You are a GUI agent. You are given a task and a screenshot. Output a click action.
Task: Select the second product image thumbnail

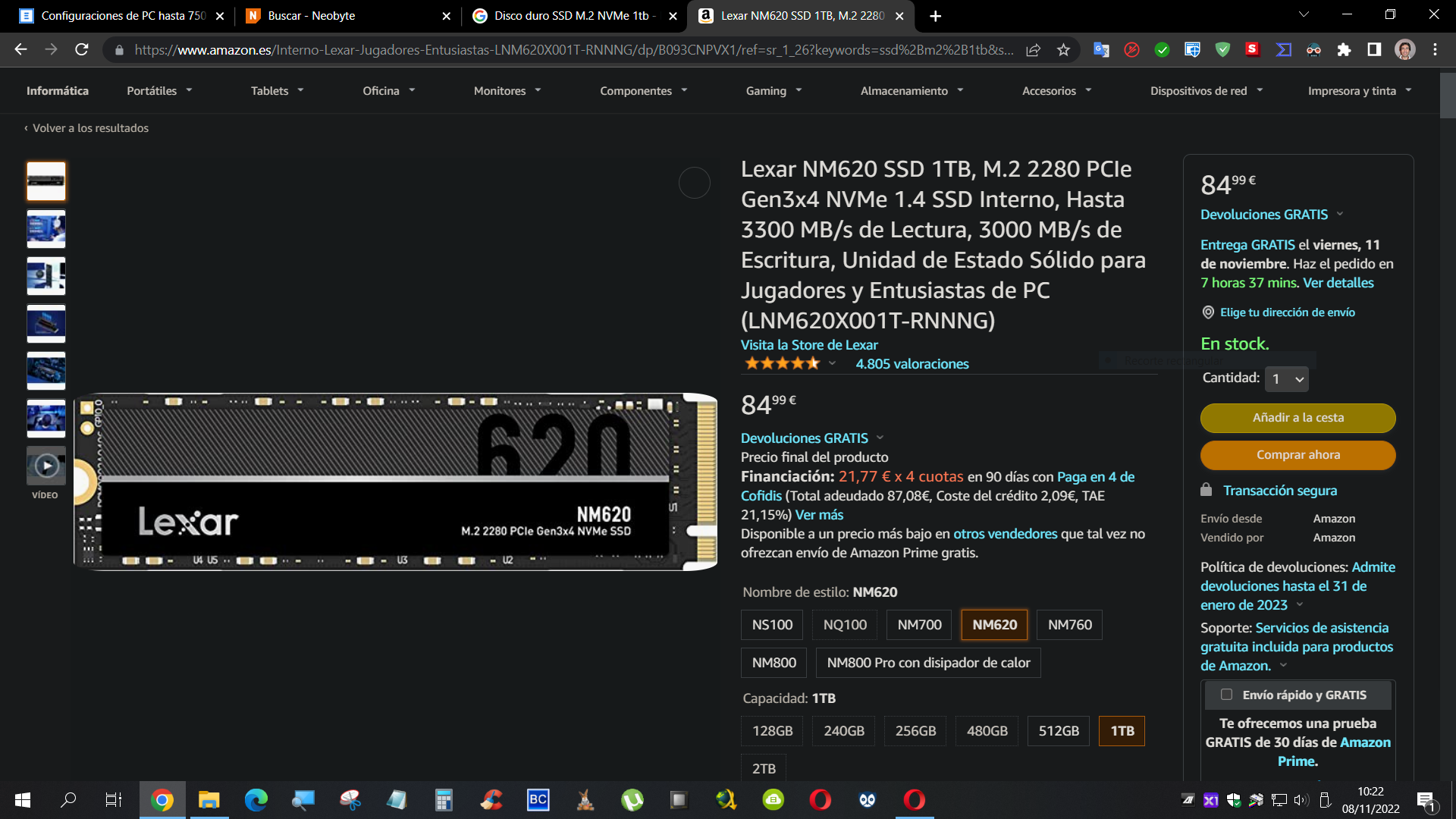tap(46, 229)
